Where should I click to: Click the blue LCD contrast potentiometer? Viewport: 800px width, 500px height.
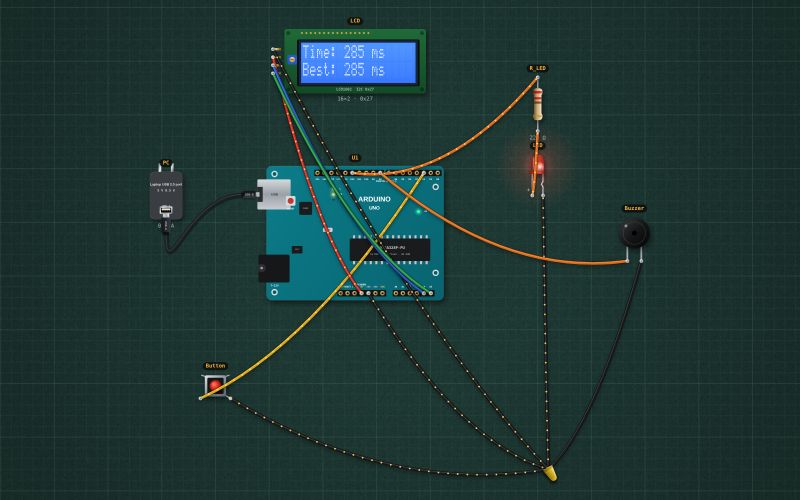[292, 59]
